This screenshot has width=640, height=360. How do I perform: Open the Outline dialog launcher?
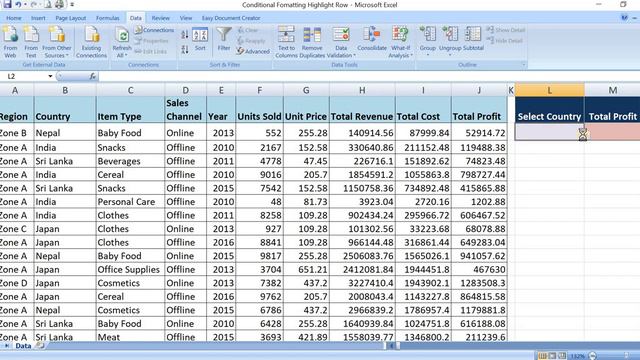[x=524, y=64]
